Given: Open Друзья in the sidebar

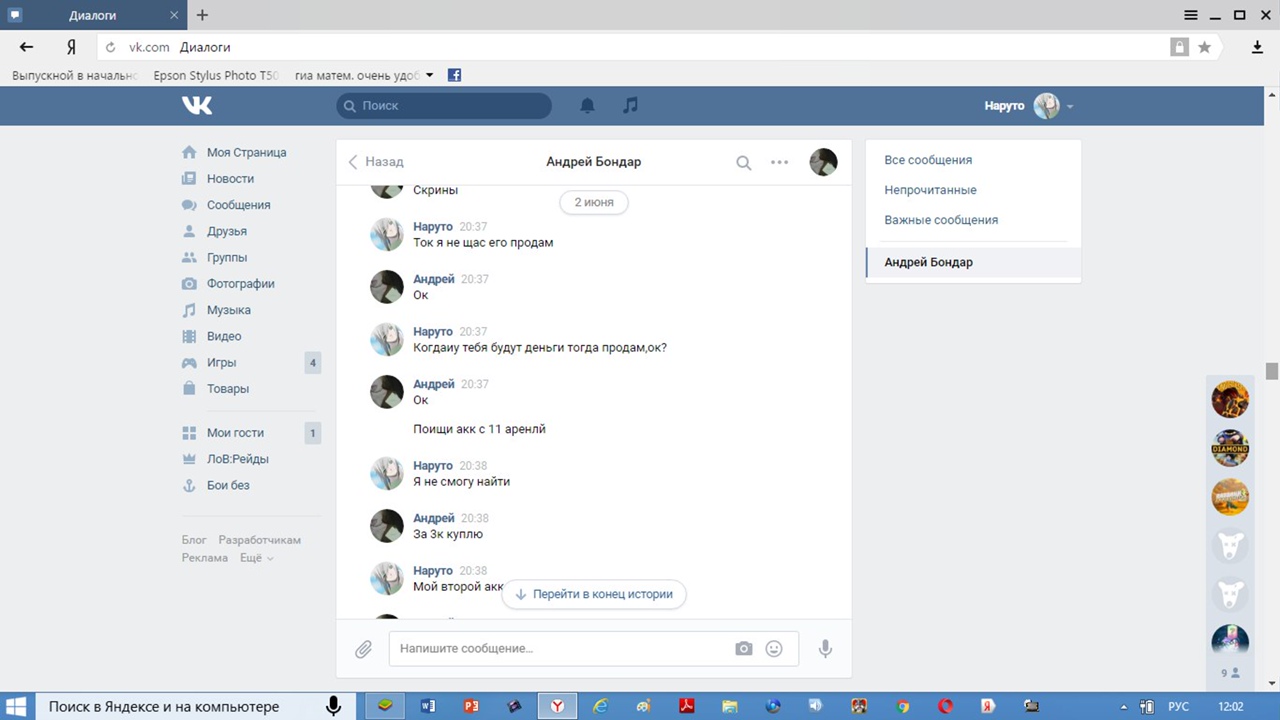Looking at the screenshot, I should pos(226,231).
